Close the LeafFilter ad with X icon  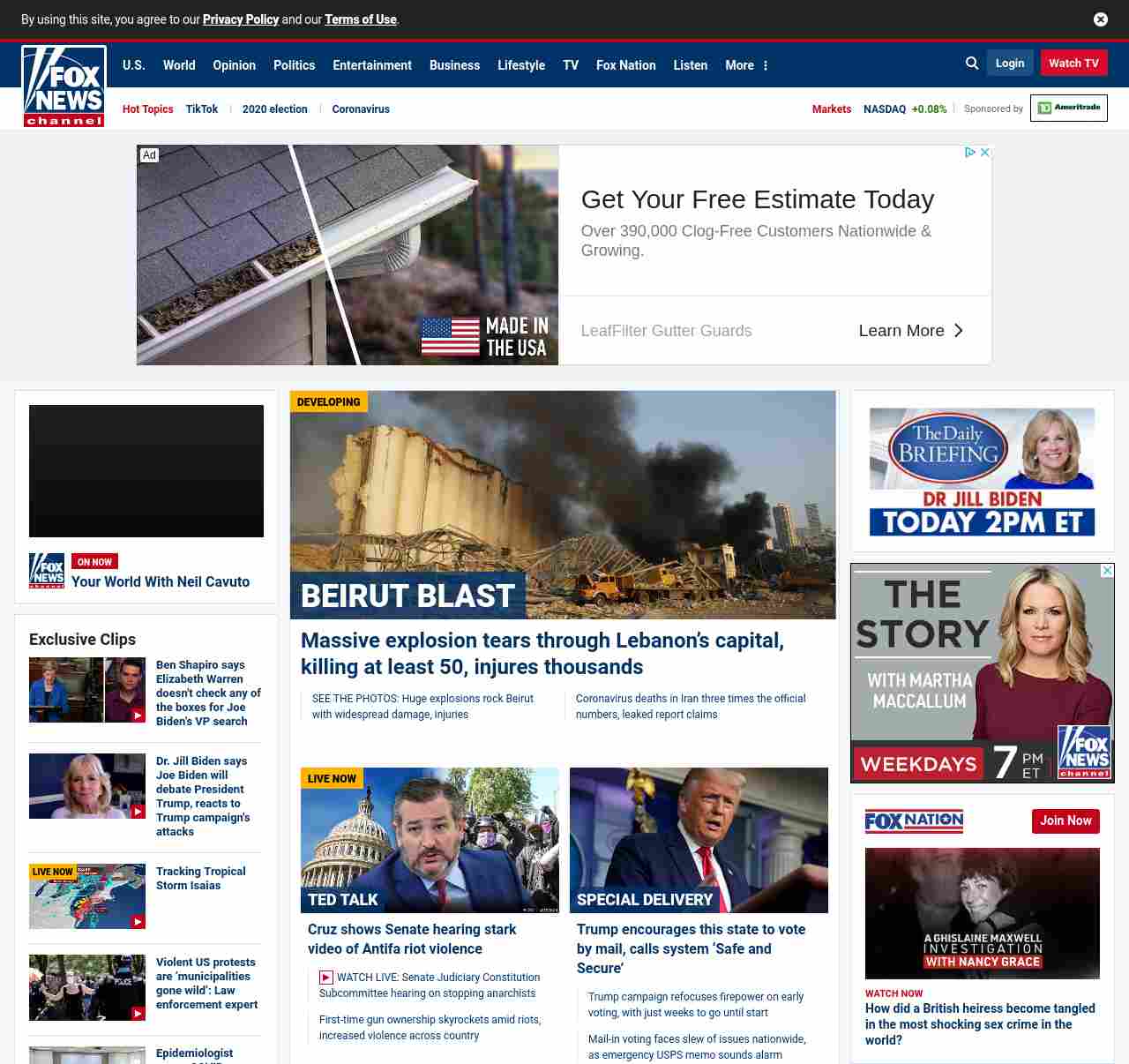click(x=985, y=153)
